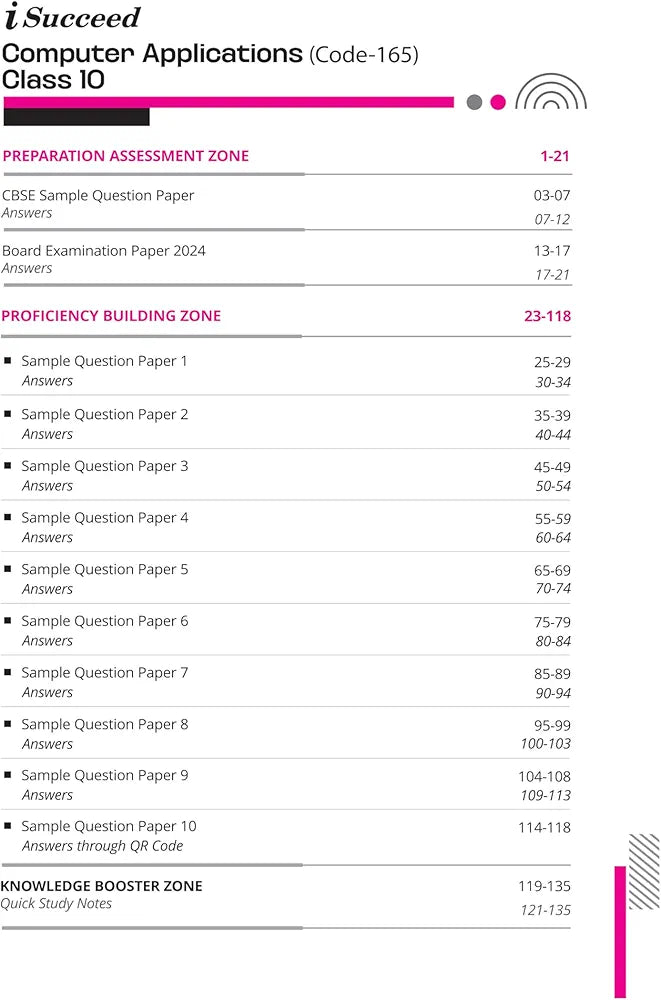This screenshot has width=661, height=1000.
Task: Select the bullet beside Sample Question Paper 1
Action: (x=8, y=361)
